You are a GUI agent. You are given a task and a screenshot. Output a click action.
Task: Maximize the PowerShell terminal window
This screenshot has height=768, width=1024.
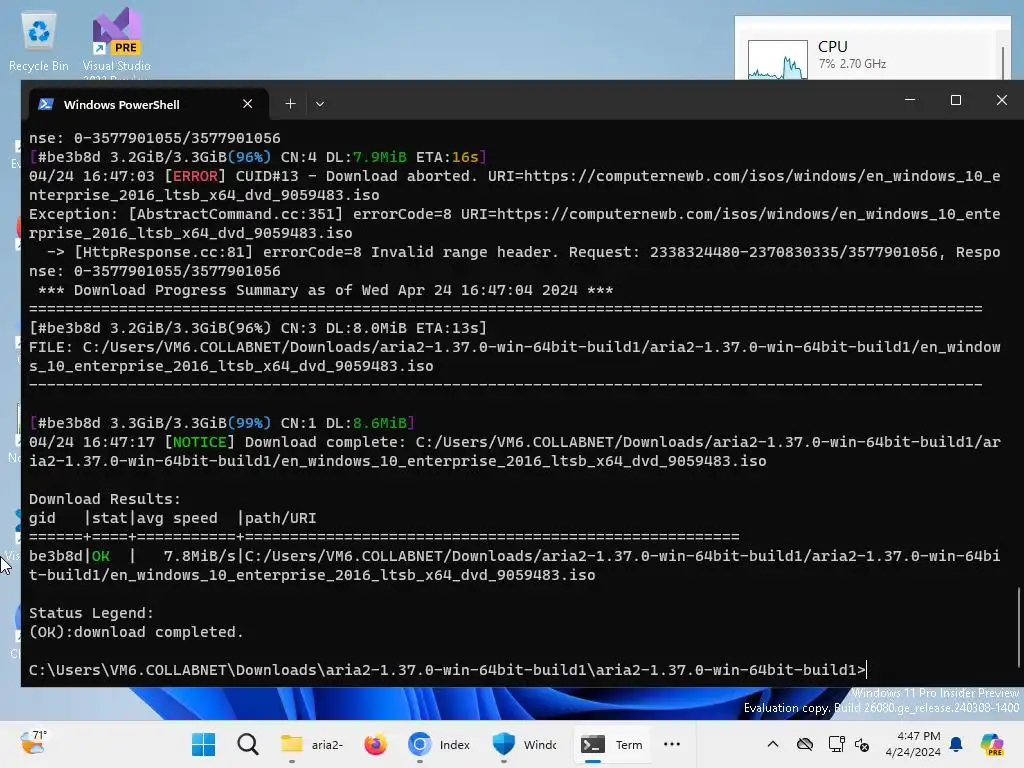(955, 100)
